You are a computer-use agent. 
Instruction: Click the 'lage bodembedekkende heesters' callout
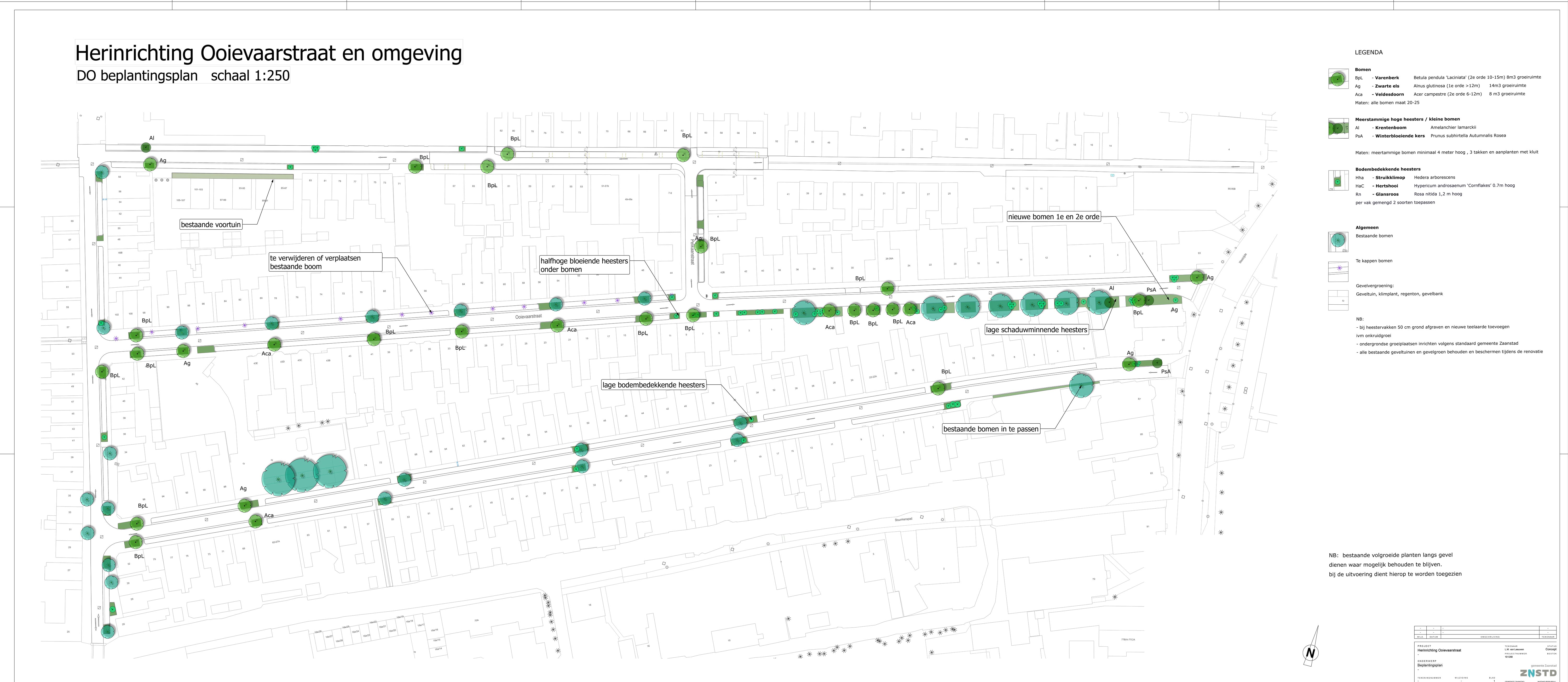(x=654, y=385)
